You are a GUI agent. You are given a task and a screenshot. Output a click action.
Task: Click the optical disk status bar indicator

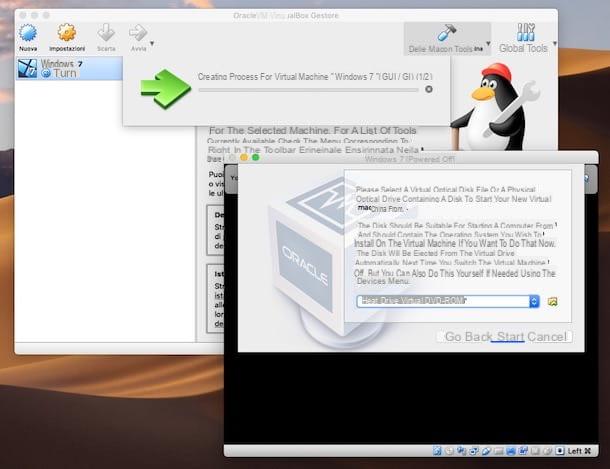pyautogui.click(x=449, y=451)
